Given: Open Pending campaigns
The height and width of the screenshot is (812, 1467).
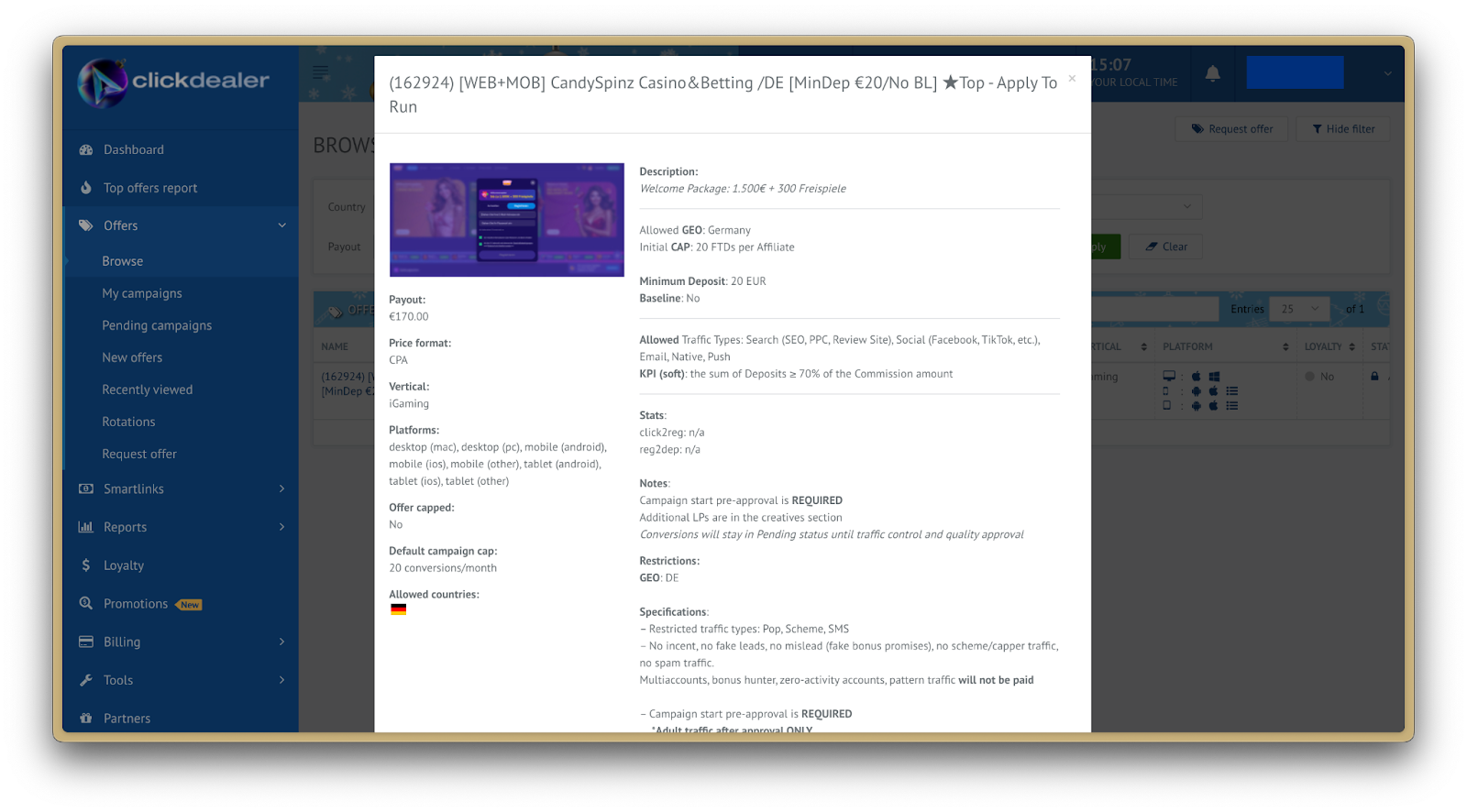Looking at the screenshot, I should click(x=157, y=325).
